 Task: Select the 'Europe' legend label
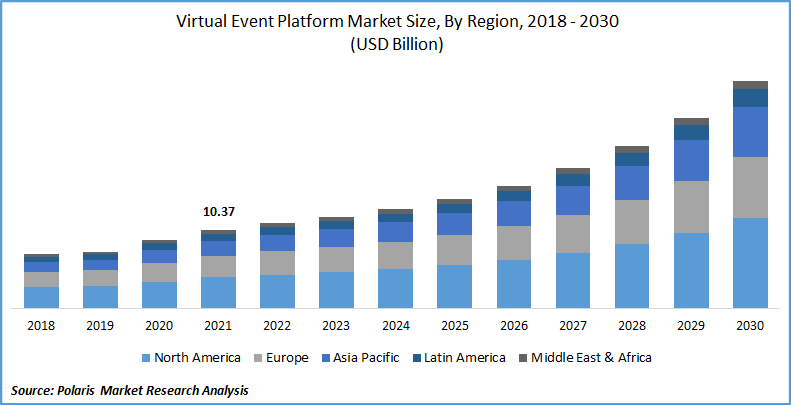click(x=287, y=359)
